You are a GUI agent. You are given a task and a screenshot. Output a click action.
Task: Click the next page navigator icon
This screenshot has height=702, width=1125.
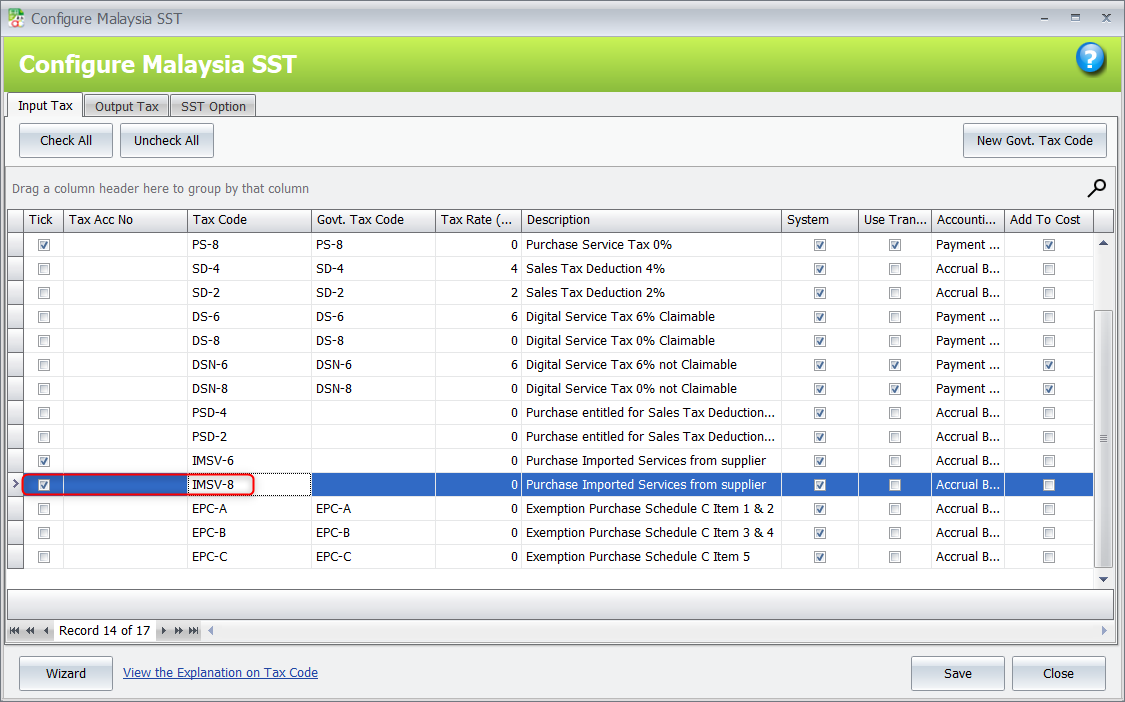[179, 631]
